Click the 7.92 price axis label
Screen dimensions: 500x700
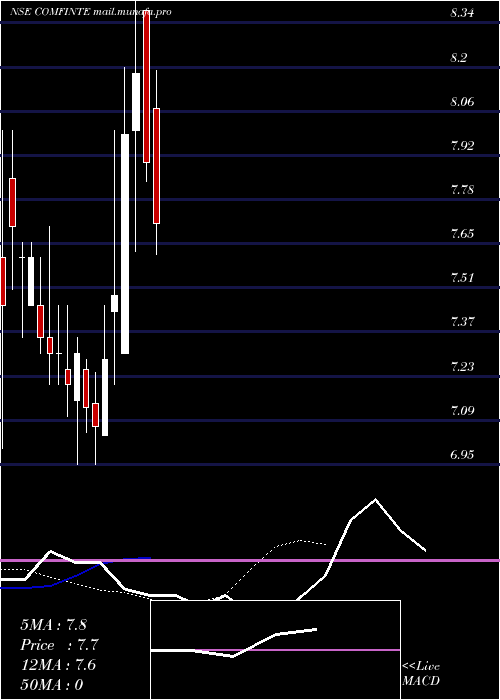(462, 146)
